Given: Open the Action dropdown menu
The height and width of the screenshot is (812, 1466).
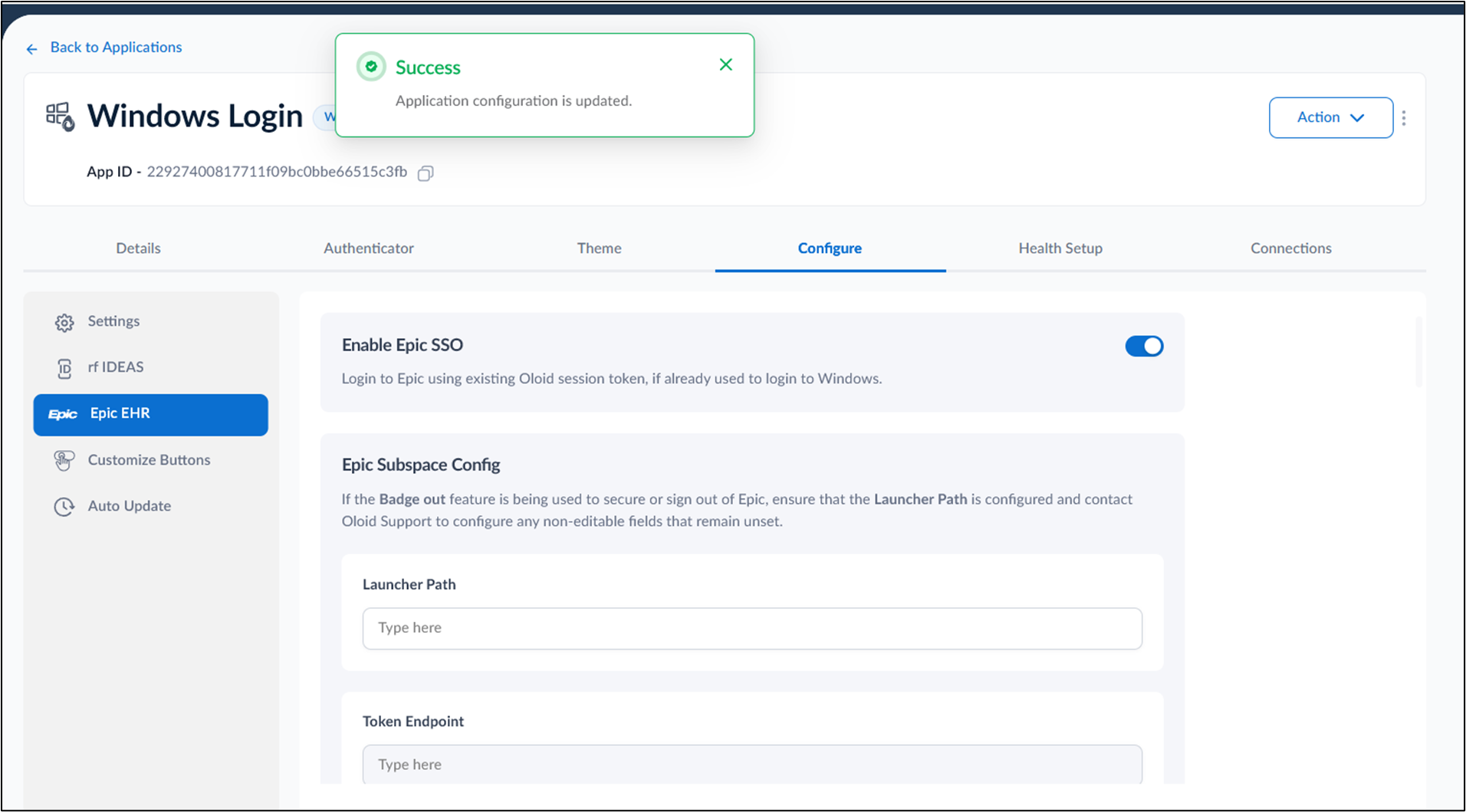Looking at the screenshot, I should click(1330, 117).
